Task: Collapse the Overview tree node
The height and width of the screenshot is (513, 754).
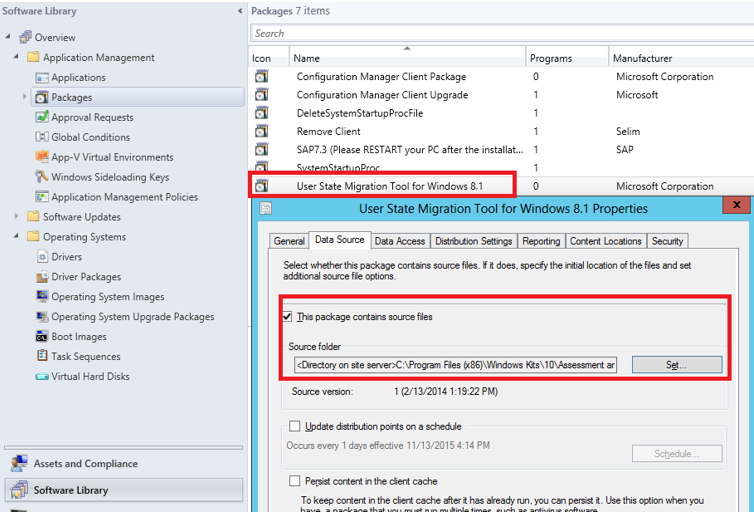Action: (x=8, y=36)
